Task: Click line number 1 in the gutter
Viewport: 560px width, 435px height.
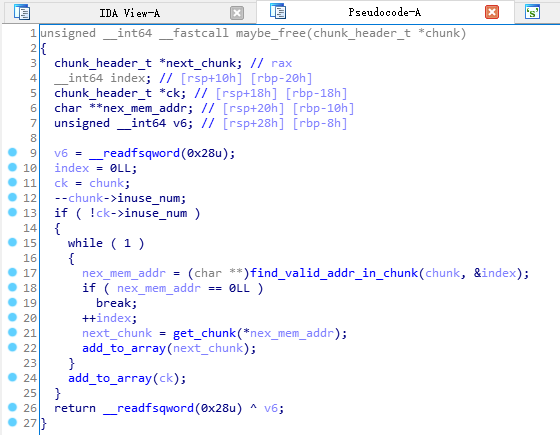Action: (33, 33)
